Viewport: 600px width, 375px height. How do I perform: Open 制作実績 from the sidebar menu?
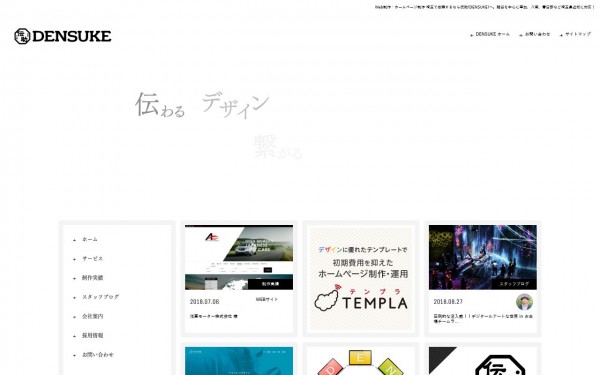tap(92, 278)
